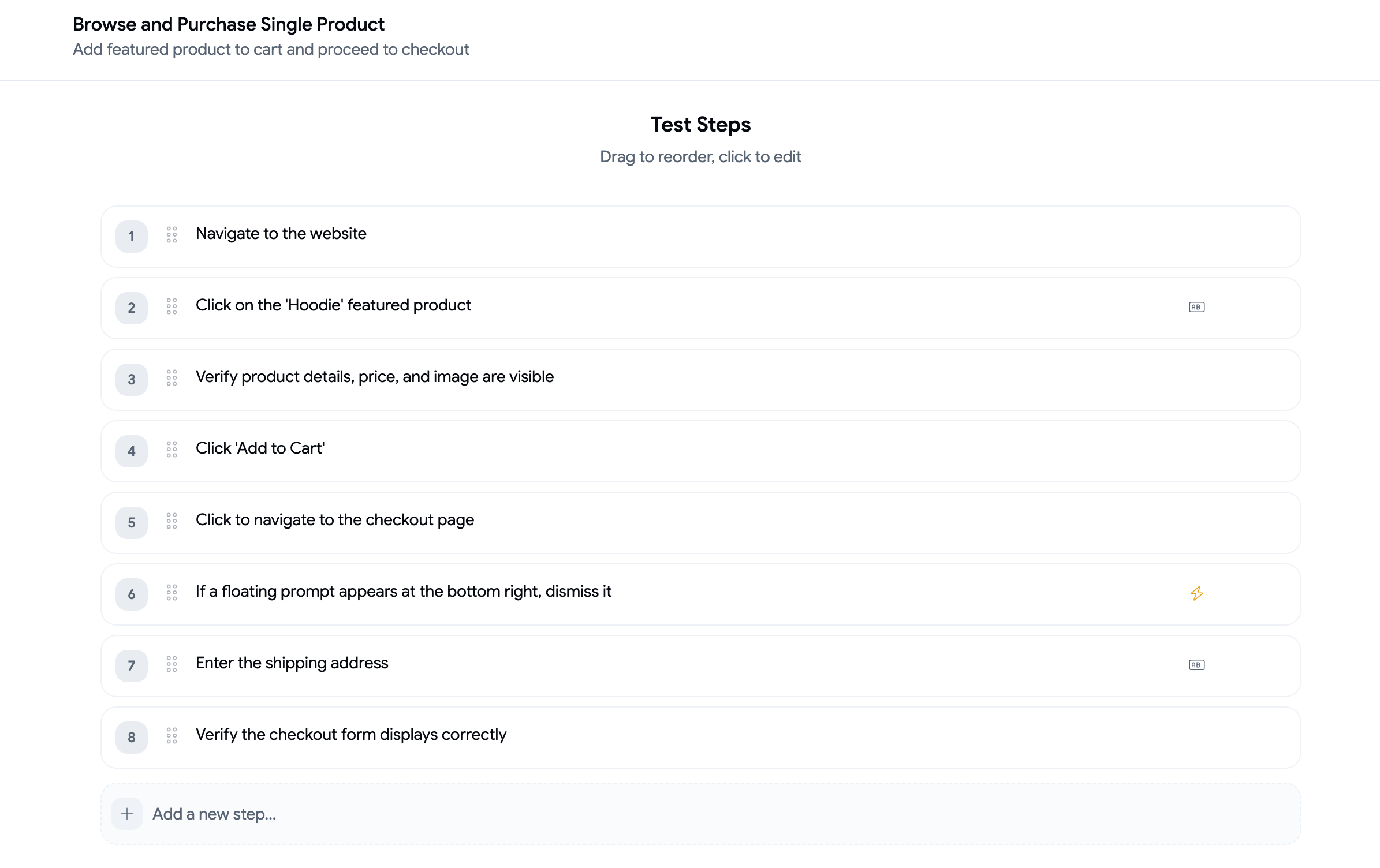
Task: Click the drag handle on step 8
Action: pyautogui.click(x=171, y=735)
